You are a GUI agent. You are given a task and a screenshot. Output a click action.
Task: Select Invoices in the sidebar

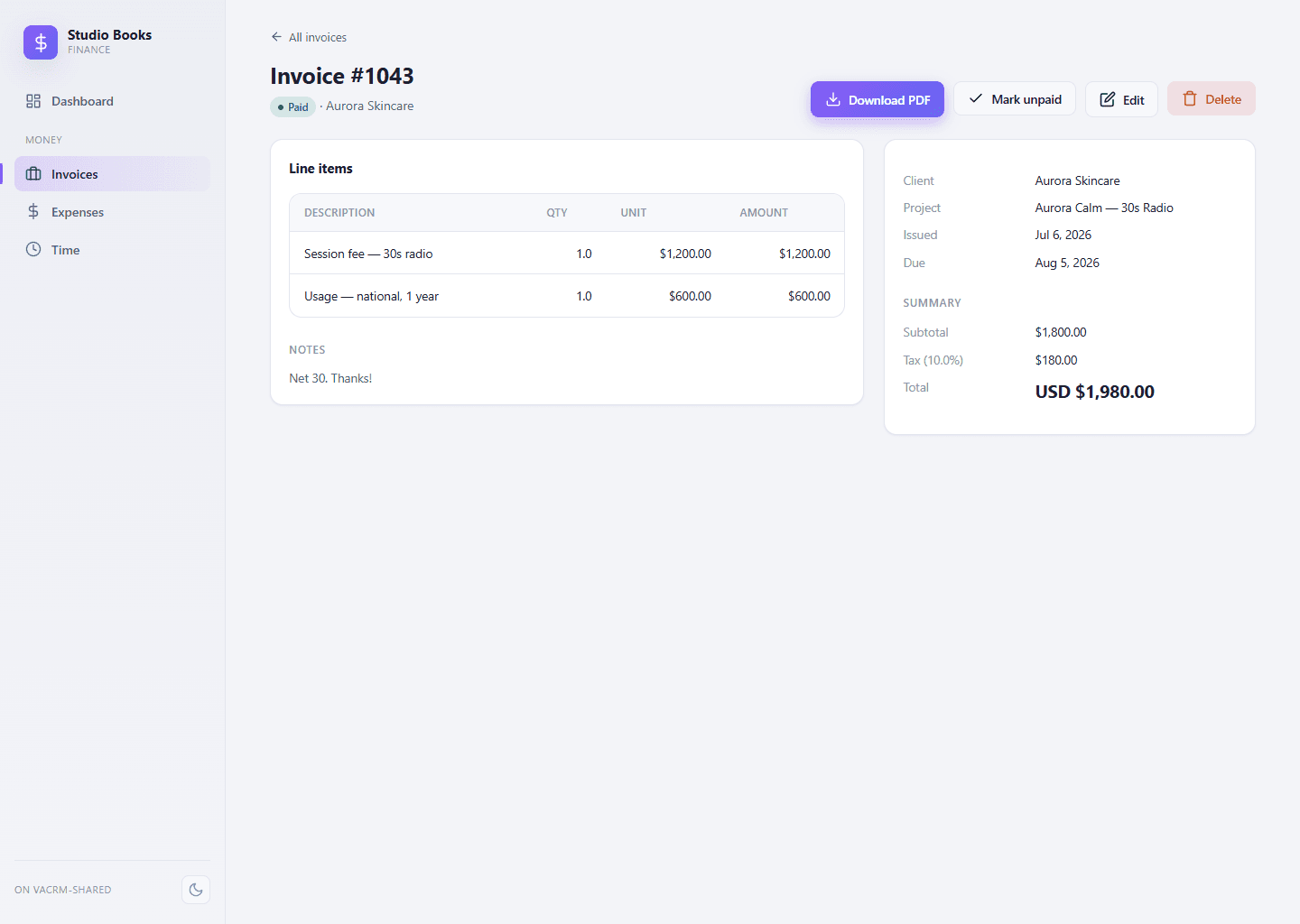click(x=112, y=174)
